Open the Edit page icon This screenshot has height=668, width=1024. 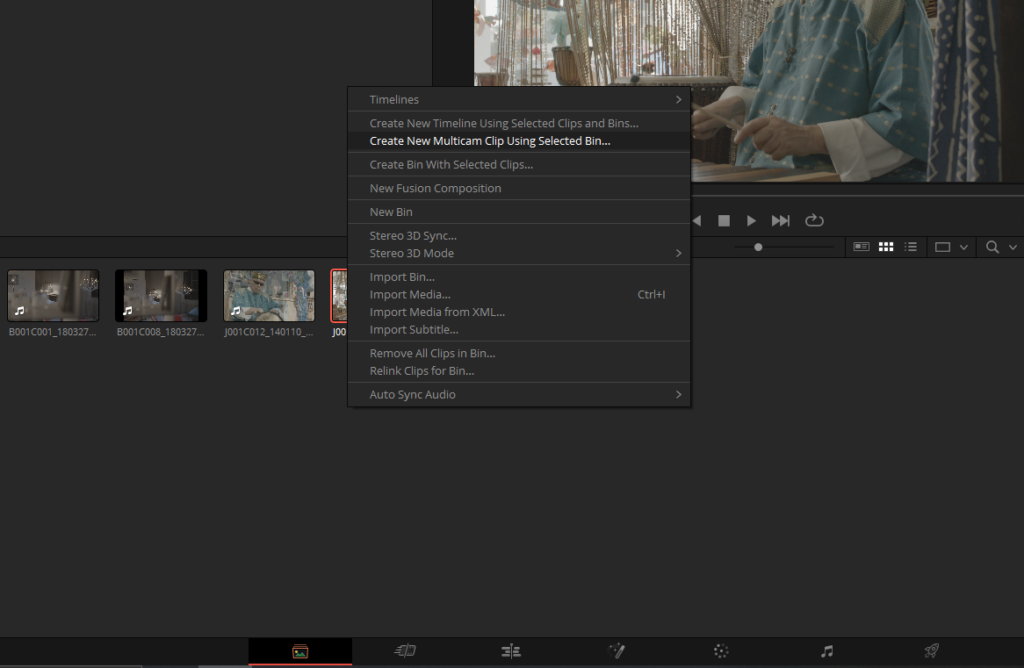511,651
